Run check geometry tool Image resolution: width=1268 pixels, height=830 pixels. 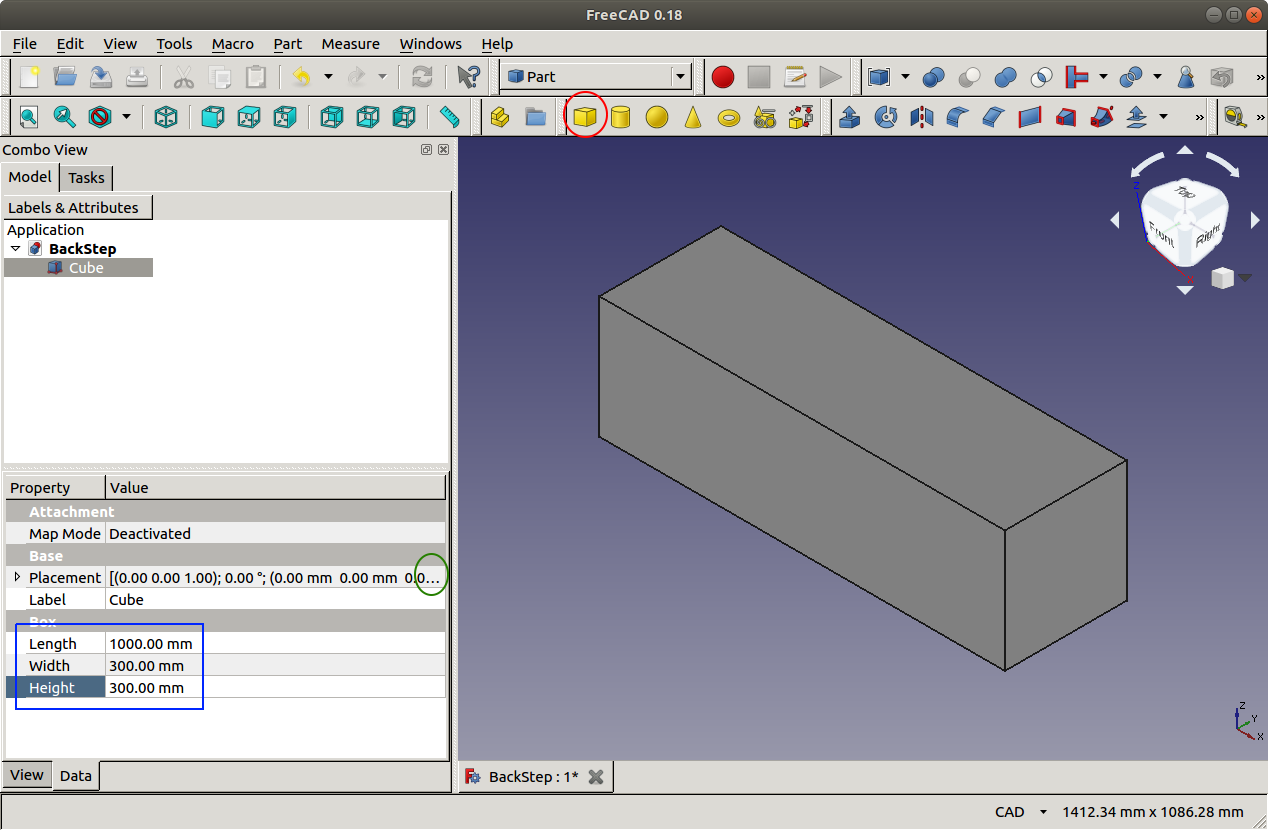coord(1186,77)
